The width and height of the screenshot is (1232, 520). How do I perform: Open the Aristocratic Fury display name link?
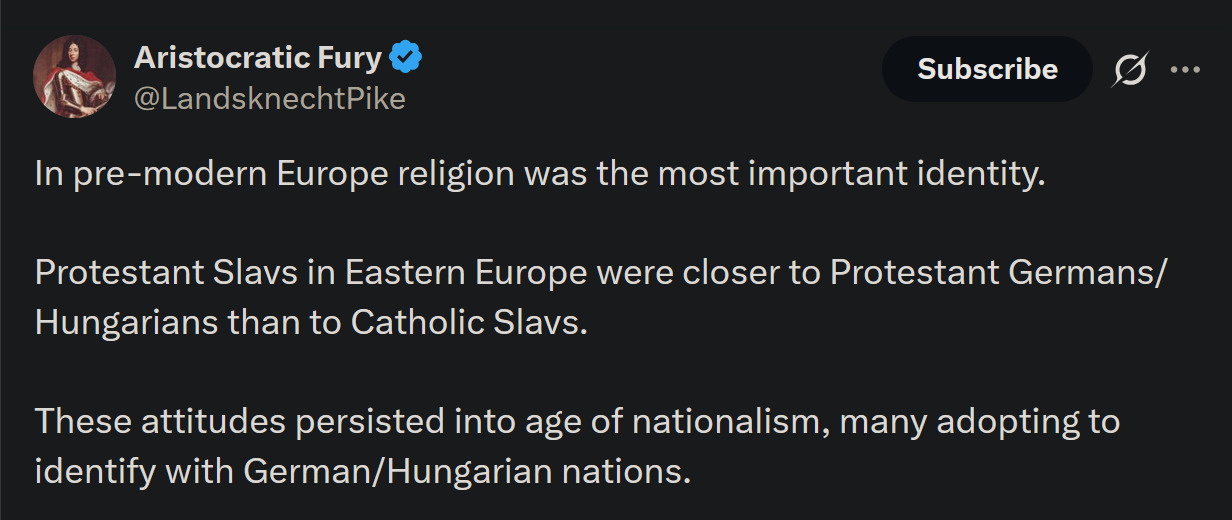[x=258, y=58]
